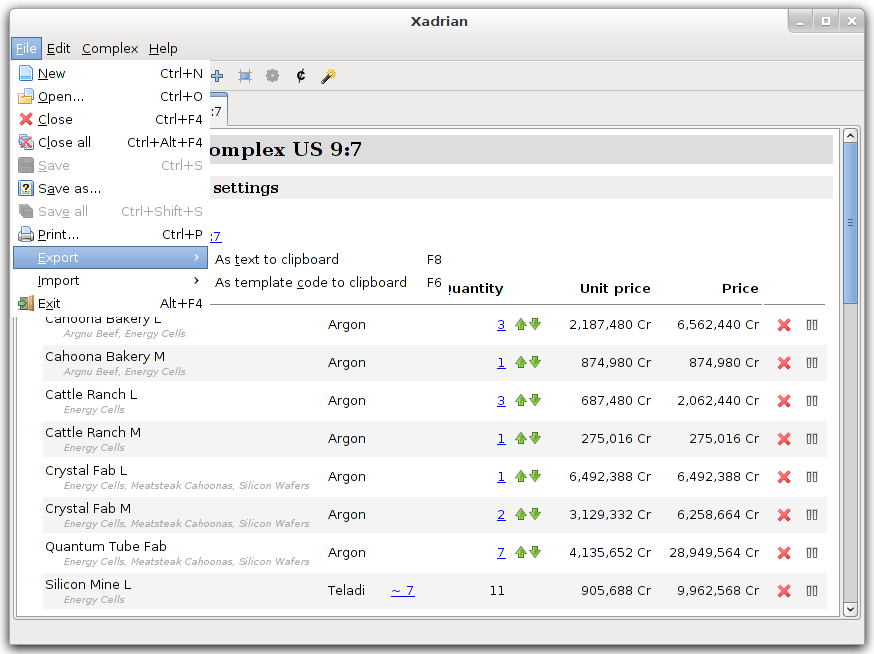The image size is (874, 654).
Task: Choose Close from the File menu
Action: [x=110, y=119]
